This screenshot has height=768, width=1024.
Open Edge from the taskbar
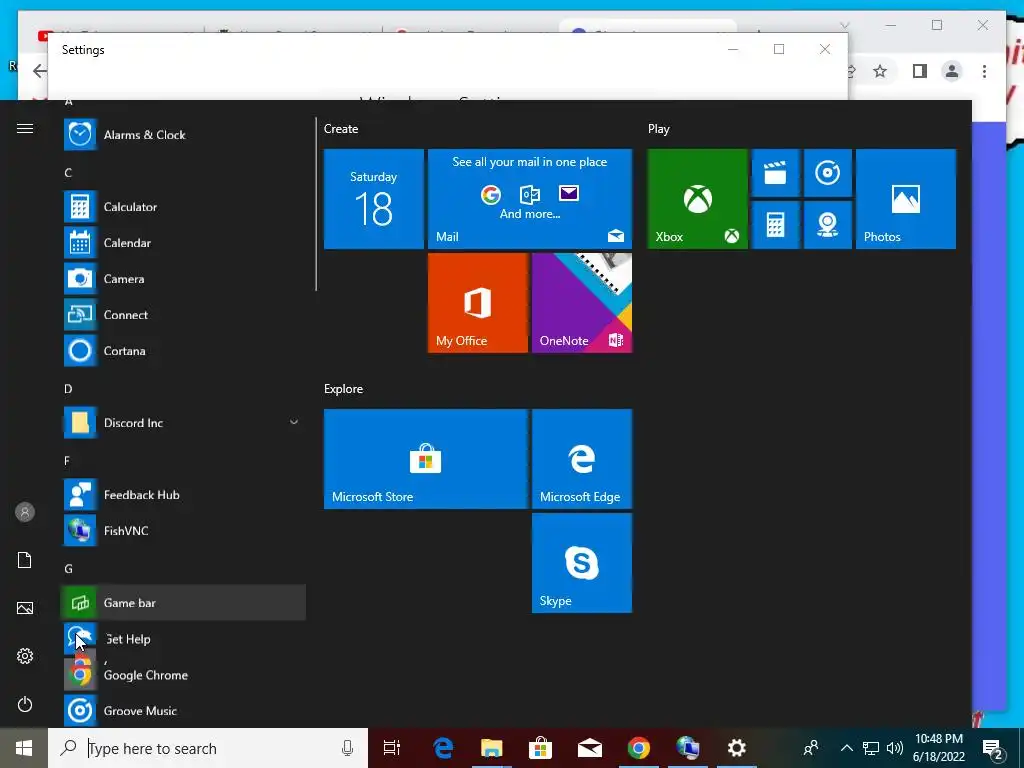[443, 748]
